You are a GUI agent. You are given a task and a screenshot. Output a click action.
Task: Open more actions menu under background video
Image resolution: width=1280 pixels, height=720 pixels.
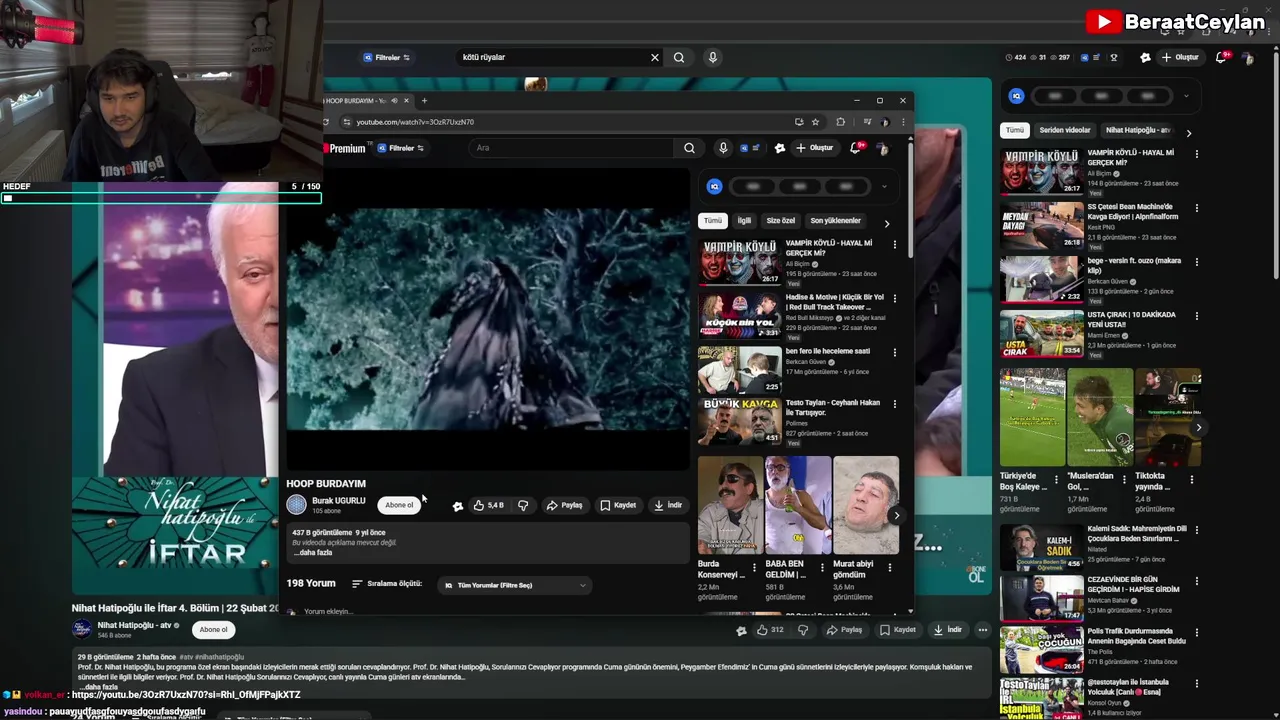point(983,630)
